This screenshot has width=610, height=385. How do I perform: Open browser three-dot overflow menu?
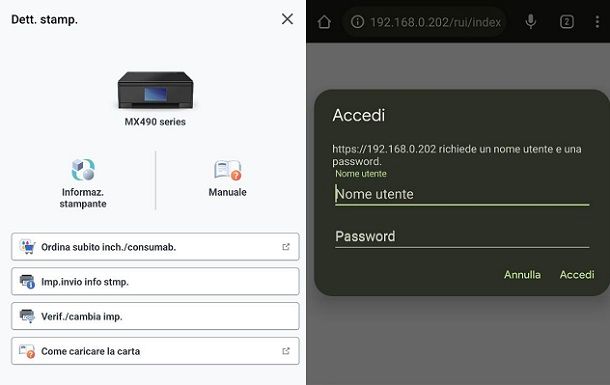[597, 22]
